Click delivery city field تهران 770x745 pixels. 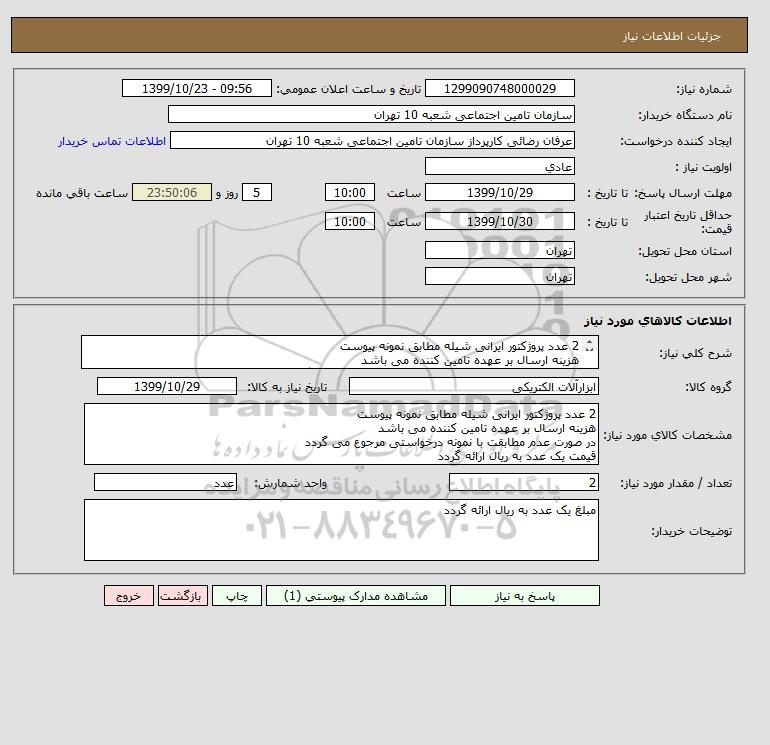point(500,276)
